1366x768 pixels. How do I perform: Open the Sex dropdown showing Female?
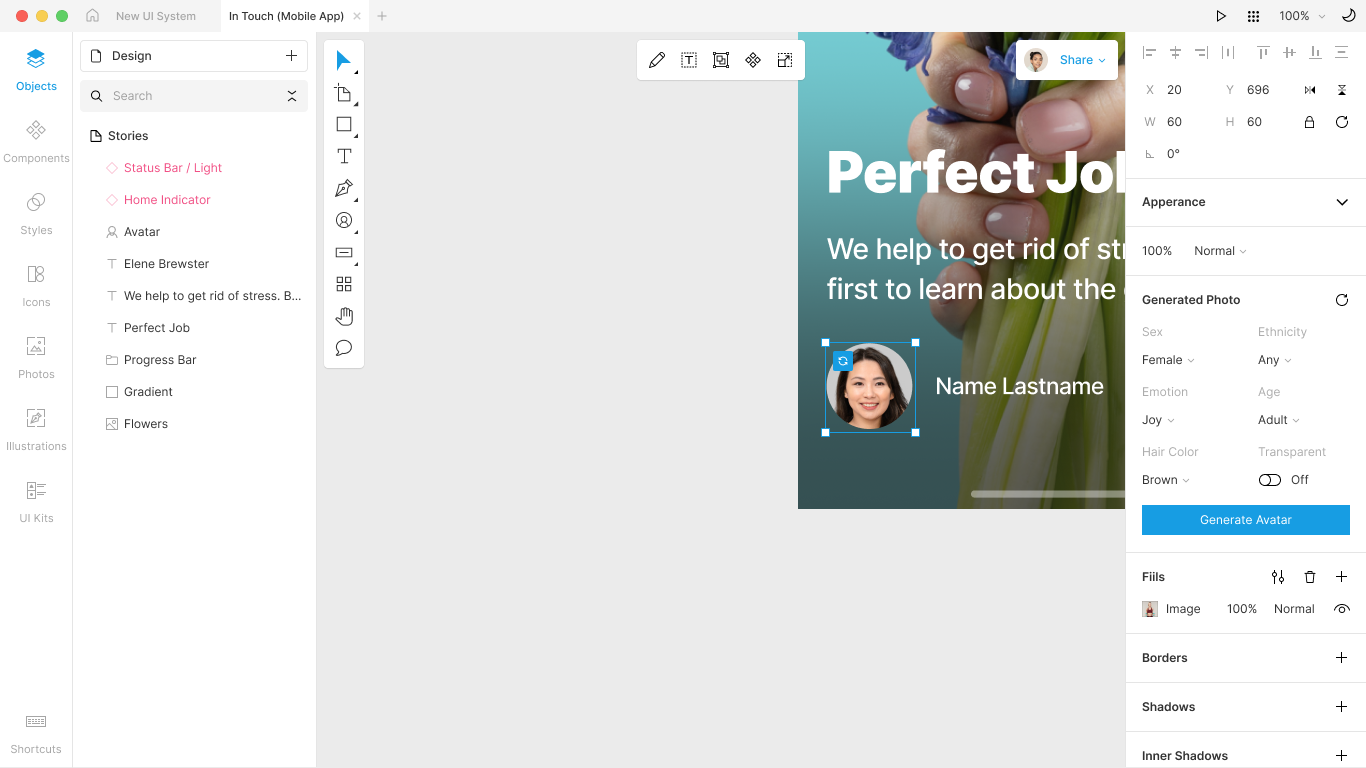click(1168, 360)
